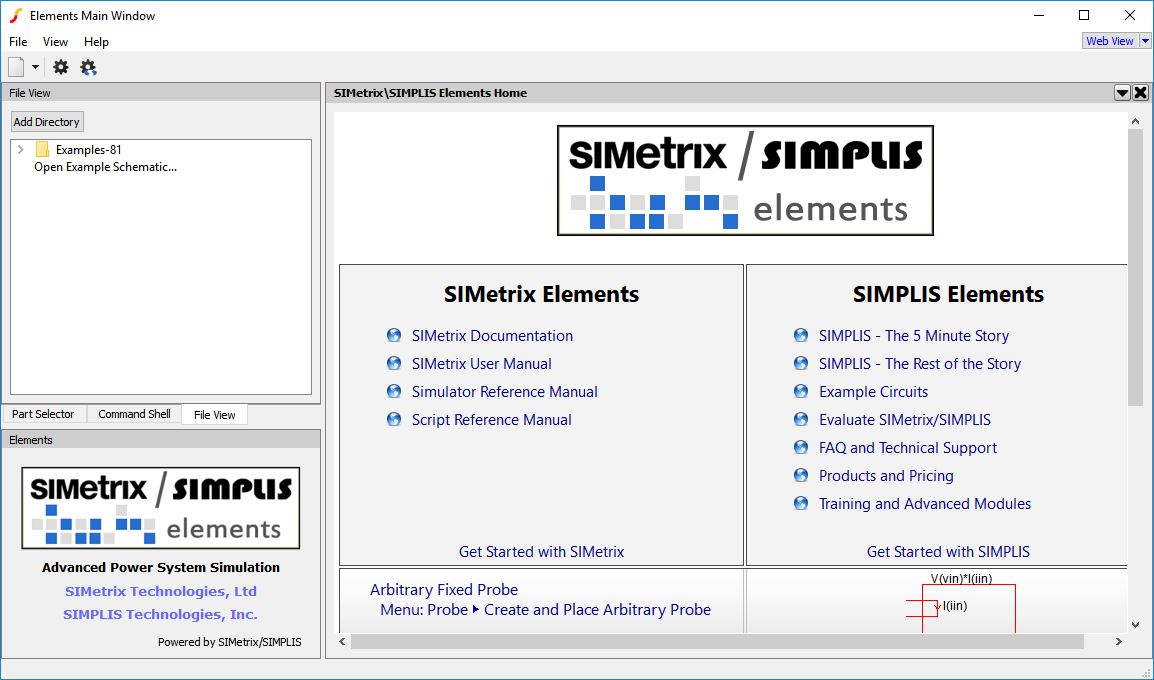
Task: Open Evaluate SIMetrix/SIMPLIS link
Action: pos(905,419)
